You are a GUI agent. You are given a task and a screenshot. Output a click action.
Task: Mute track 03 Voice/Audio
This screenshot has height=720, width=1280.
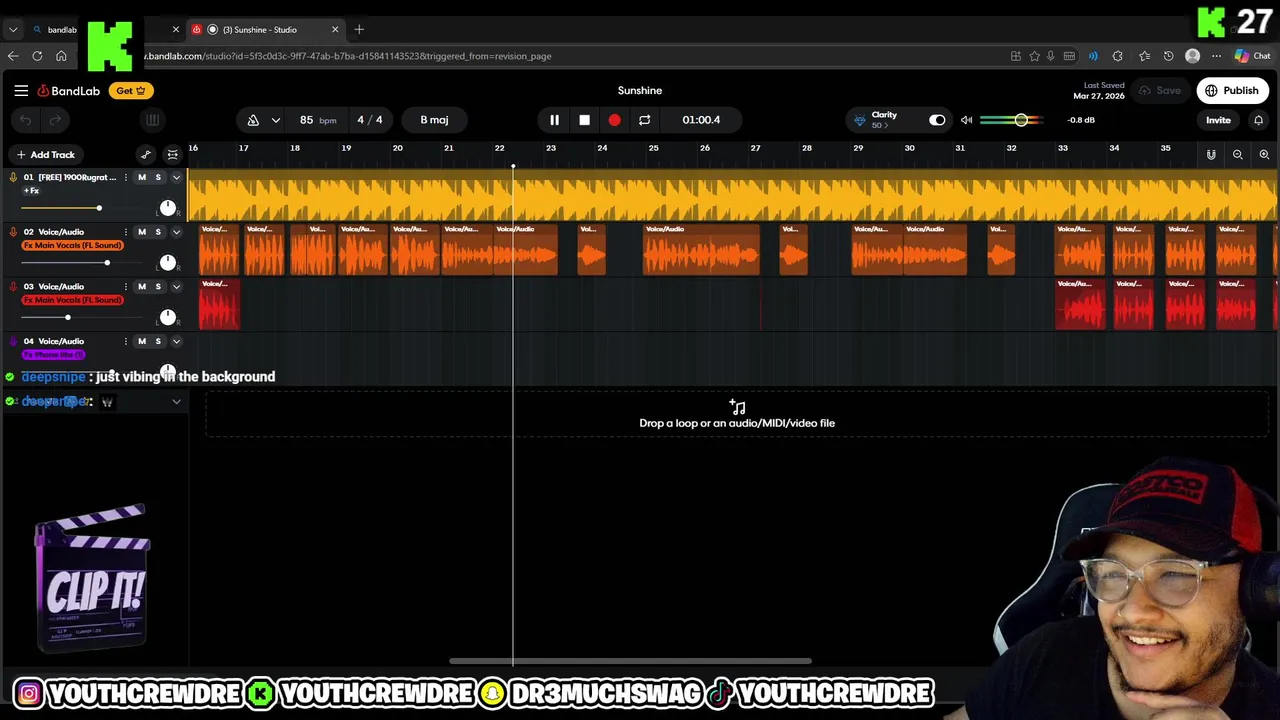point(141,287)
